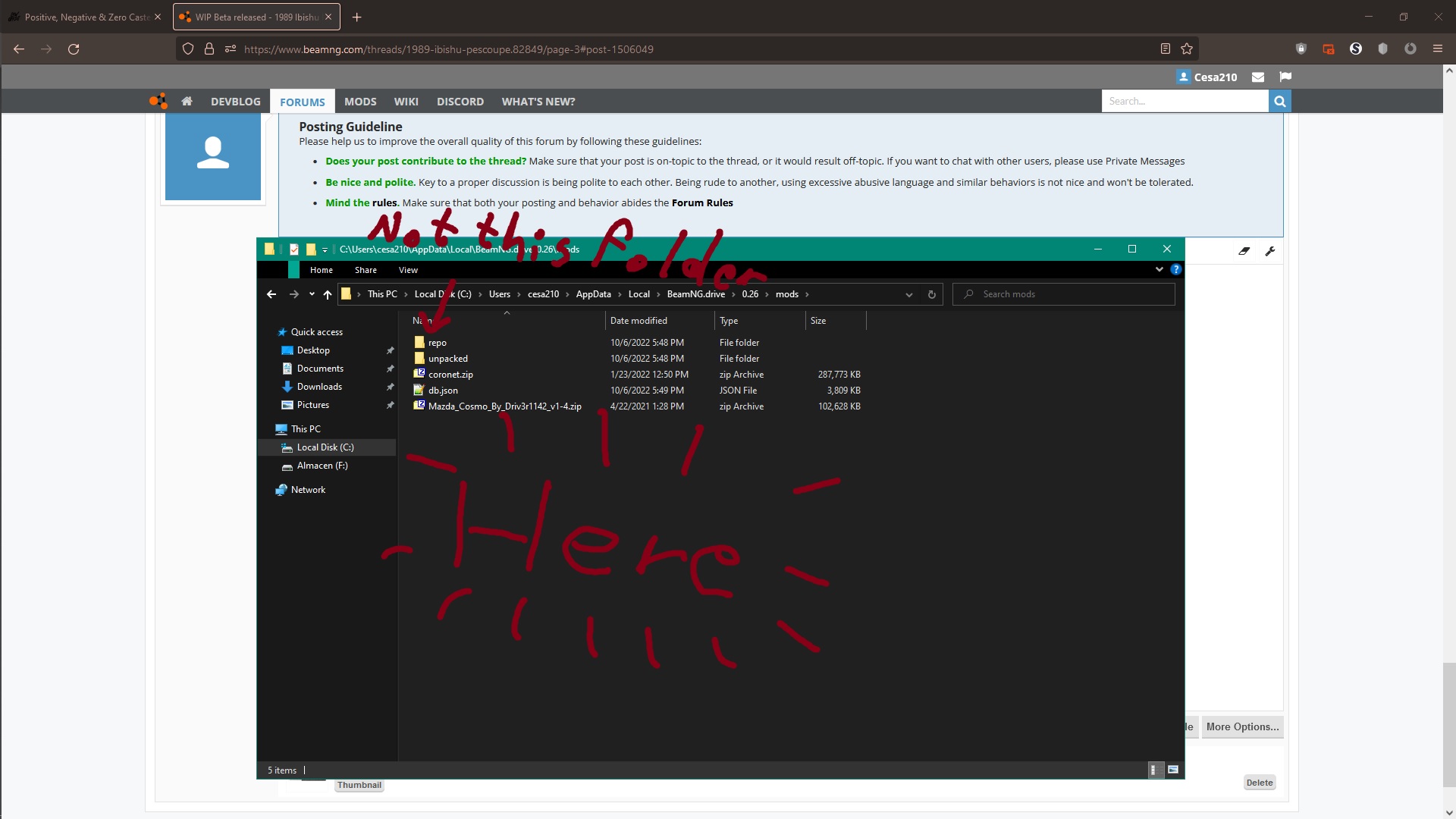
Task: Open the FORUMS tab
Action: point(302,102)
